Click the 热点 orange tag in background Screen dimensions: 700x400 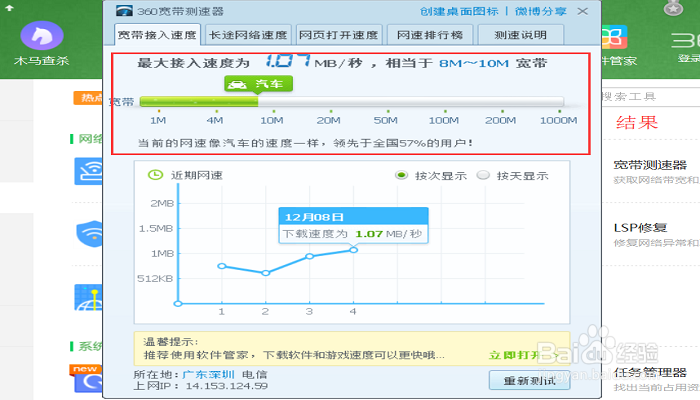pos(88,98)
